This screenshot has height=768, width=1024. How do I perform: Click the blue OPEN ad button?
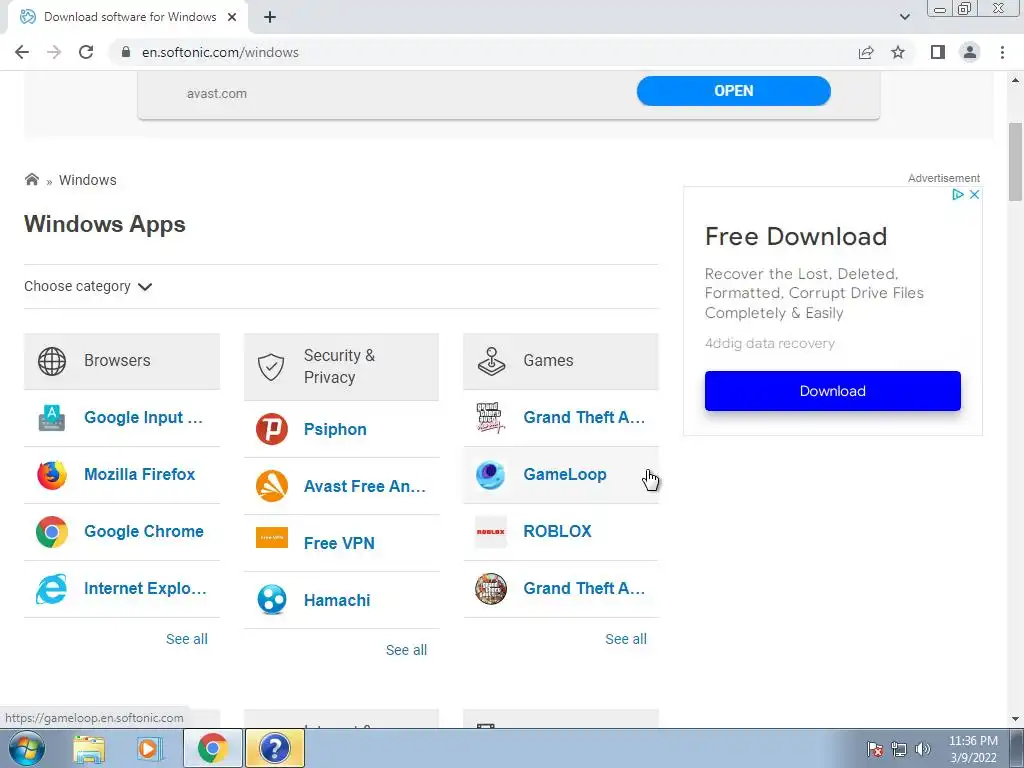tap(733, 91)
